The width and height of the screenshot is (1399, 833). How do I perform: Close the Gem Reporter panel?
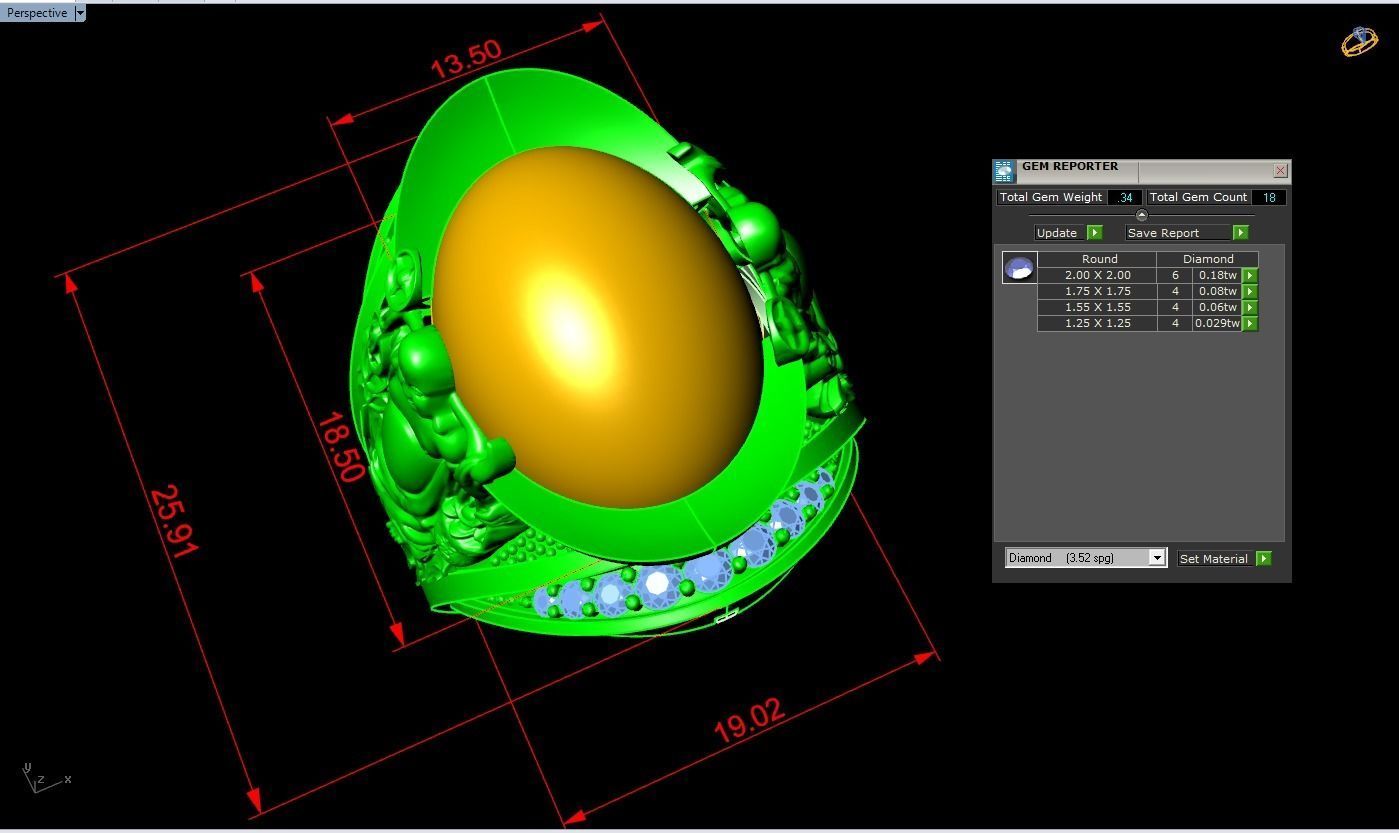point(1280,171)
